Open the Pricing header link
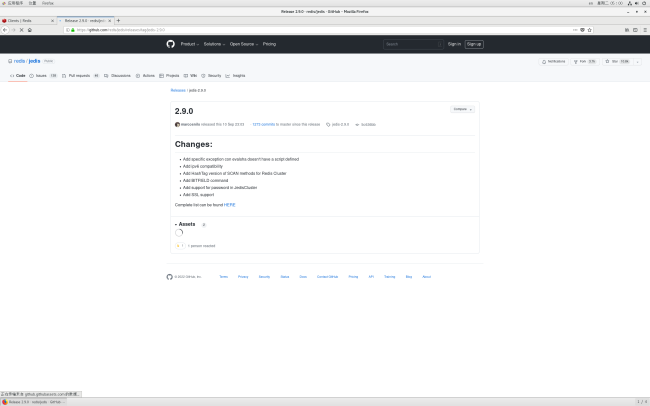650x406 pixels. [269, 44]
